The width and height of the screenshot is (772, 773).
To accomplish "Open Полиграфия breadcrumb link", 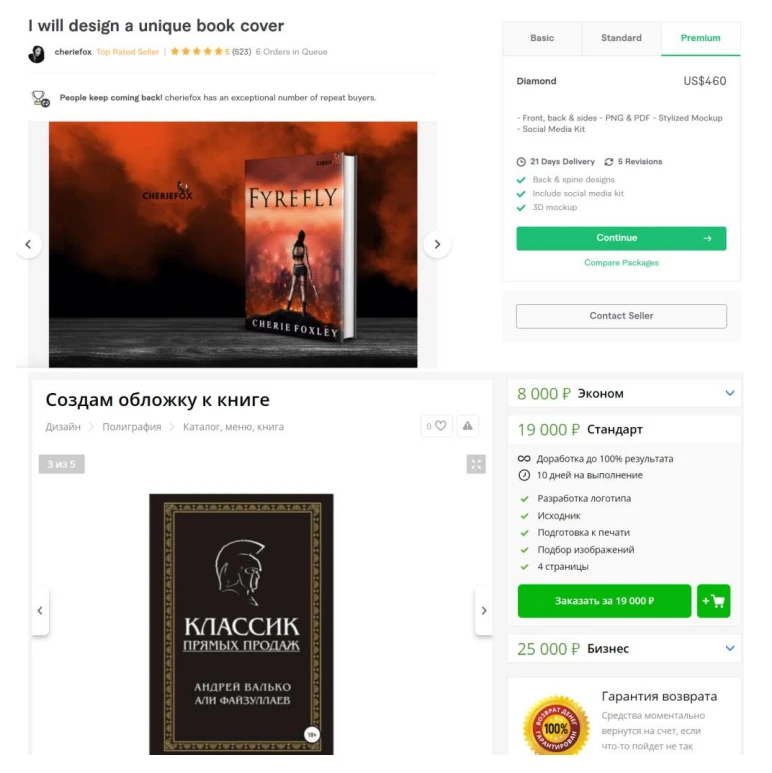I will (132, 427).
